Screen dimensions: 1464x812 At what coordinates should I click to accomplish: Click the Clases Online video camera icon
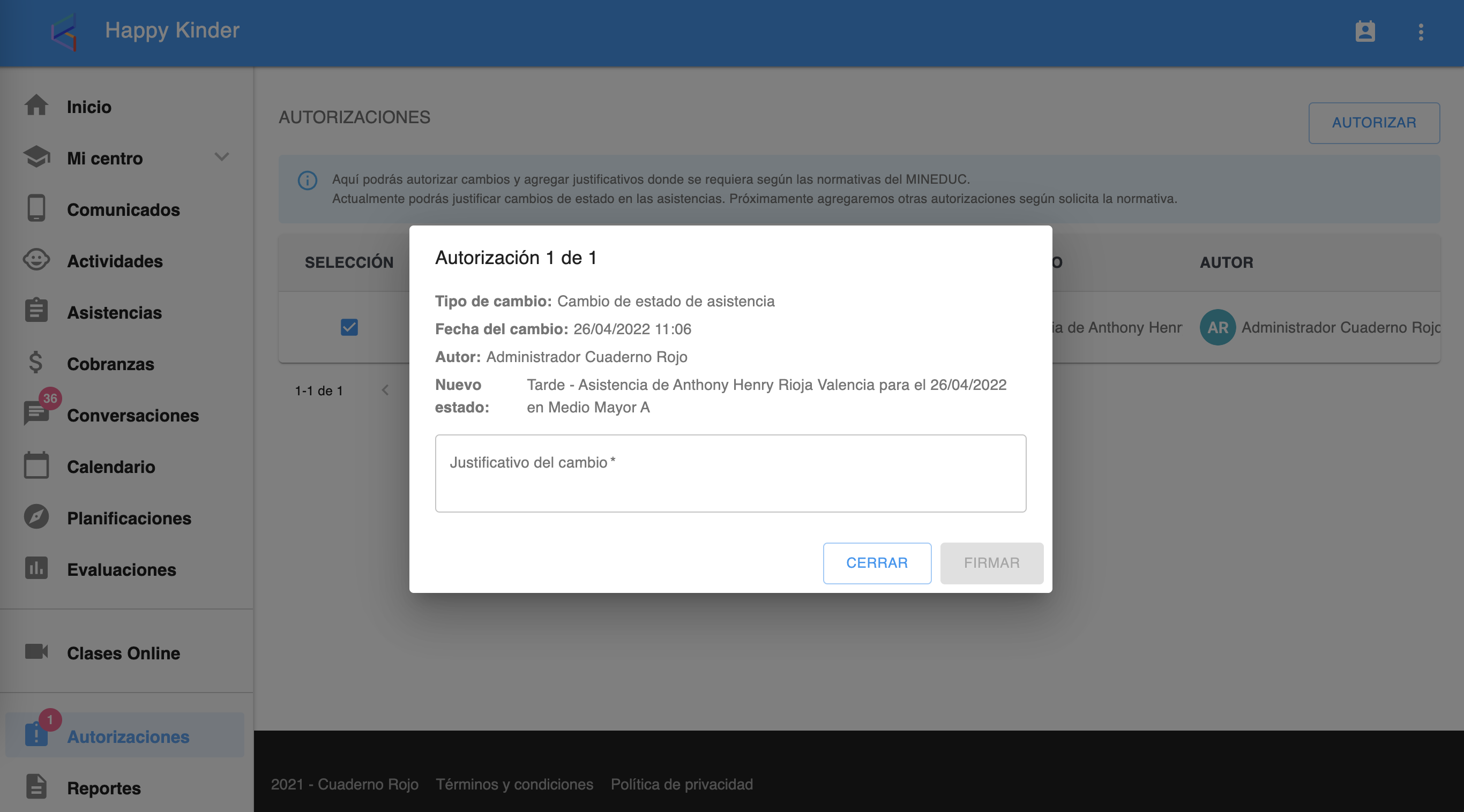tap(36, 652)
